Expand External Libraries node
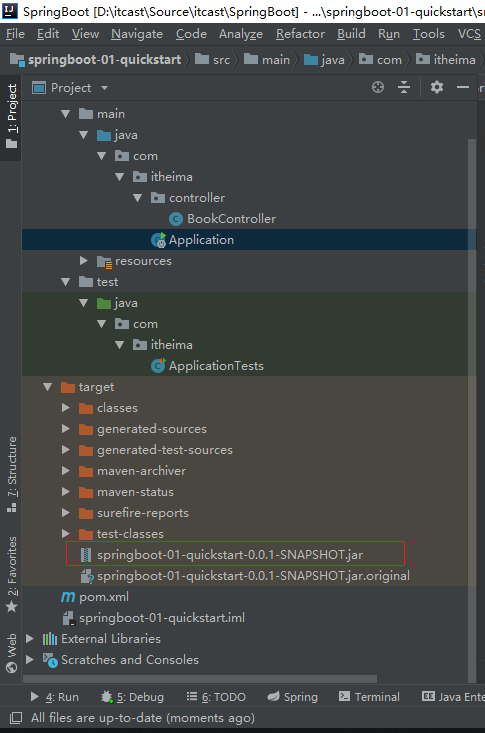The image size is (485, 733). tap(30, 639)
